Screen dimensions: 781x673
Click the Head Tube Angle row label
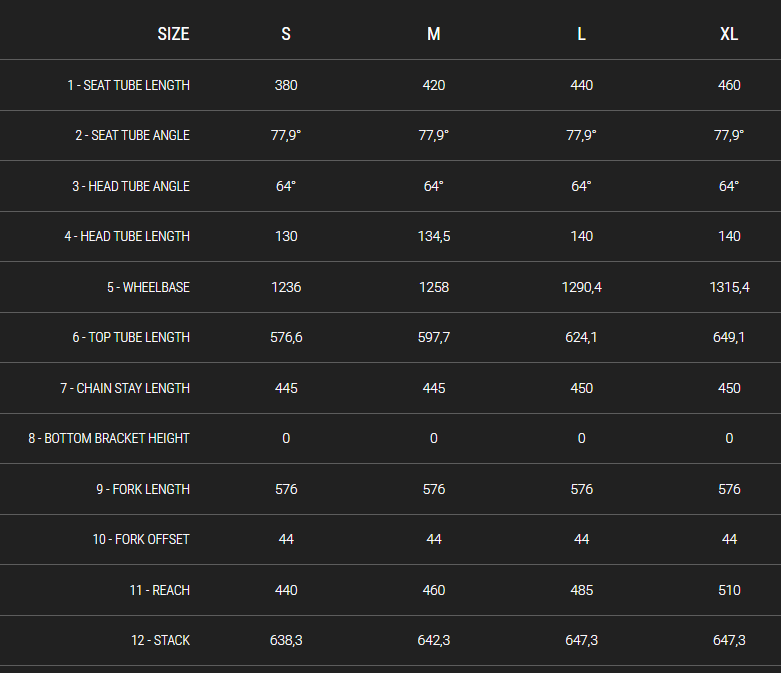[x=130, y=186]
